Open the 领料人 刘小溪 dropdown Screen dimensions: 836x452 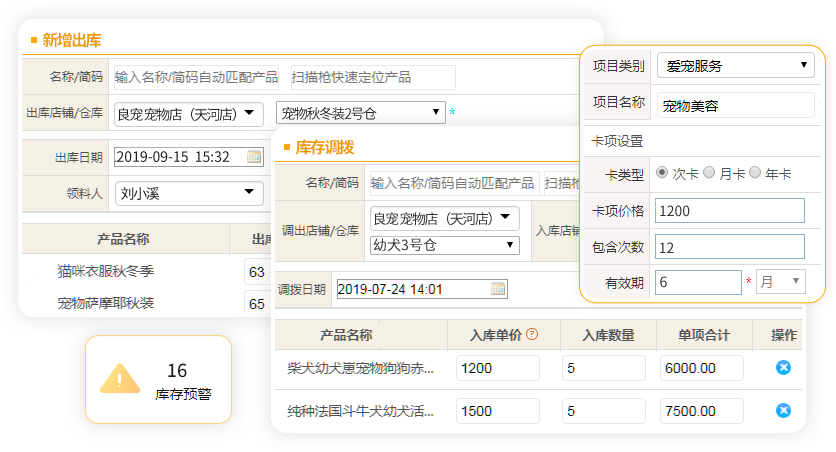pyautogui.click(x=189, y=193)
